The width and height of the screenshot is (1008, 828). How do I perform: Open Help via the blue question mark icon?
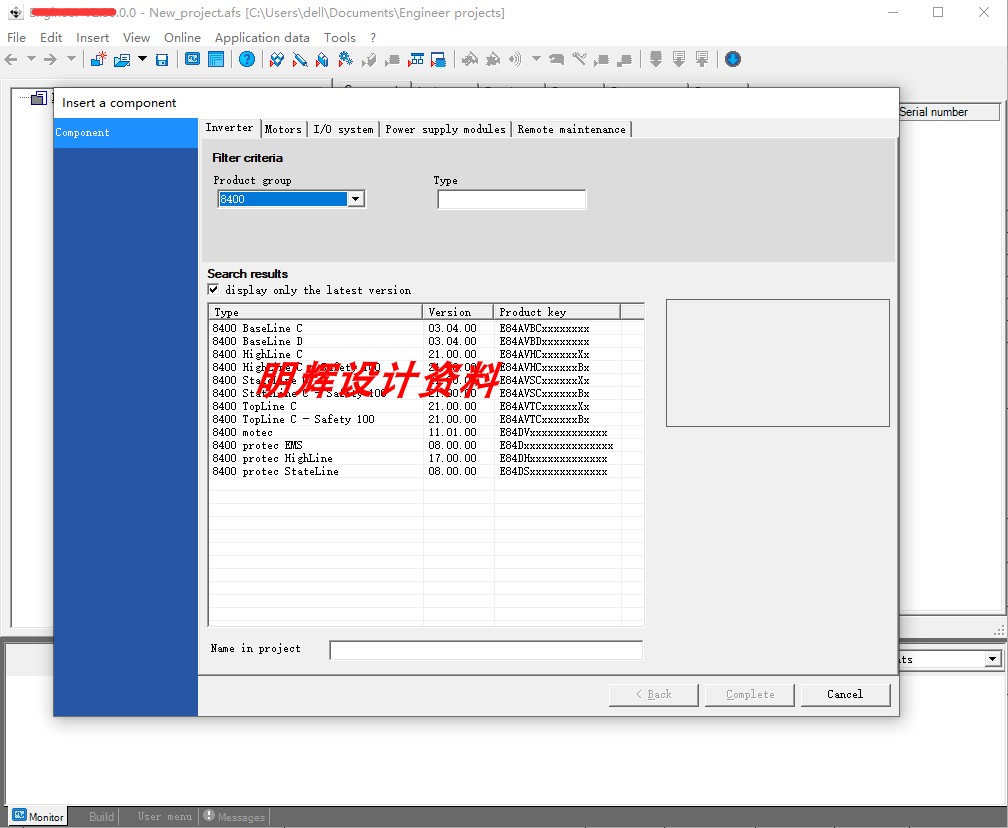pos(246,59)
